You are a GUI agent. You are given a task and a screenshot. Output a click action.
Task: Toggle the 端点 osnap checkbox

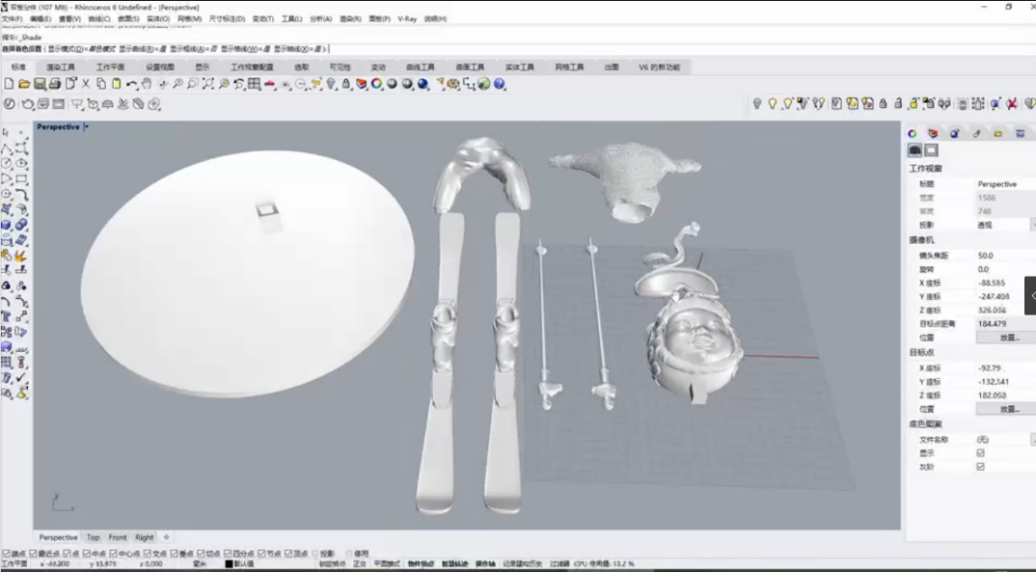pyautogui.click(x=6, y=553)
